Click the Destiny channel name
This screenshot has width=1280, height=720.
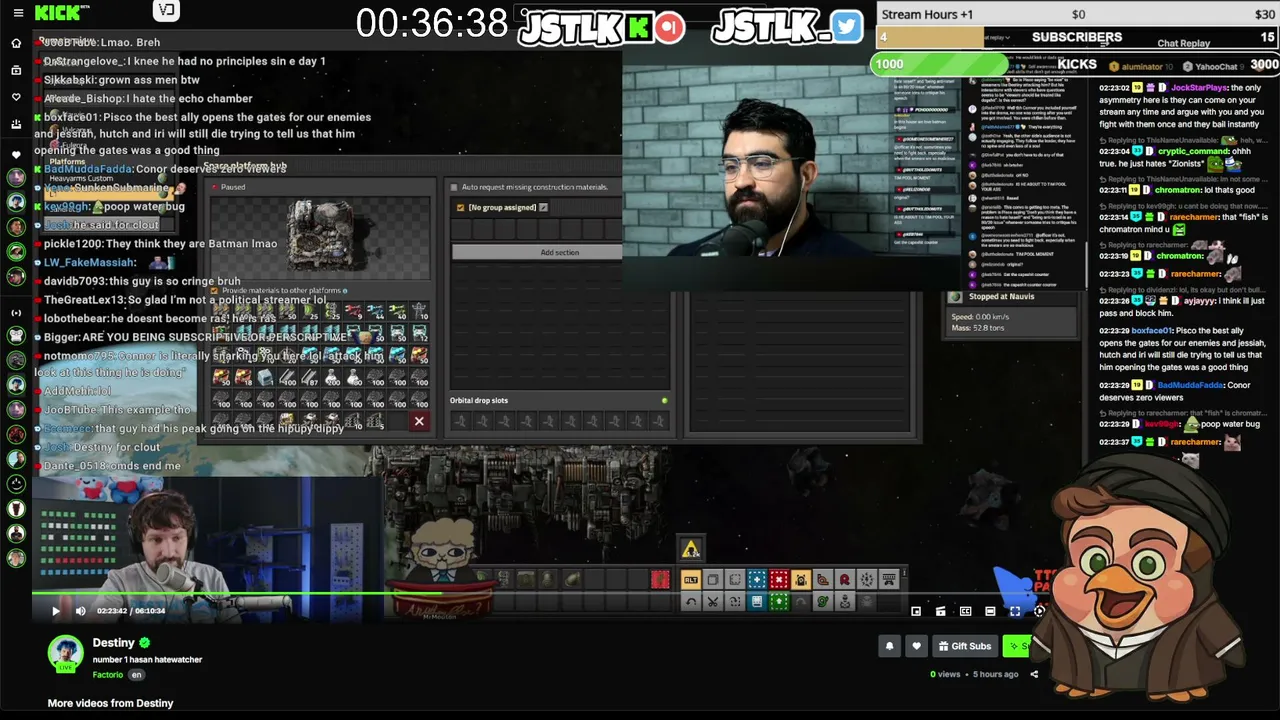113,643
